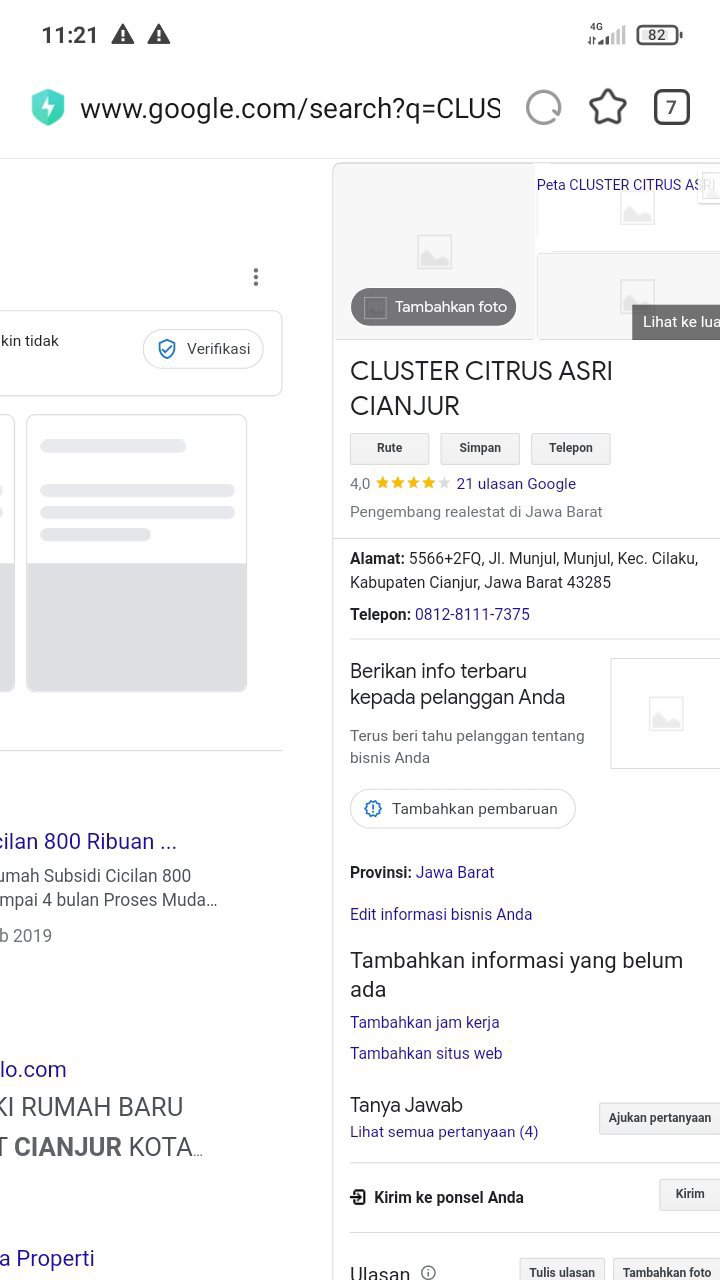Tap the Kirim ke ponsel icon

click(x=358, y=1197)
